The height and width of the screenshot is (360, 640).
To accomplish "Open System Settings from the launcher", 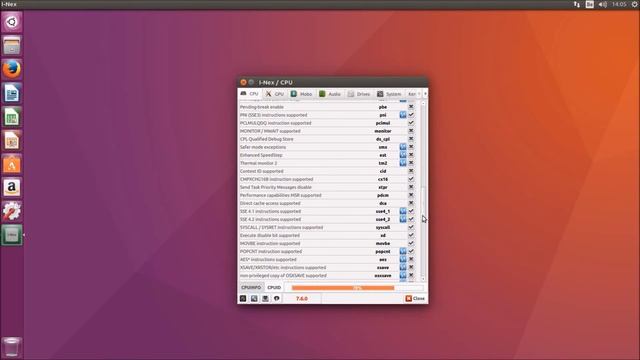I will (x=12, y=211).
